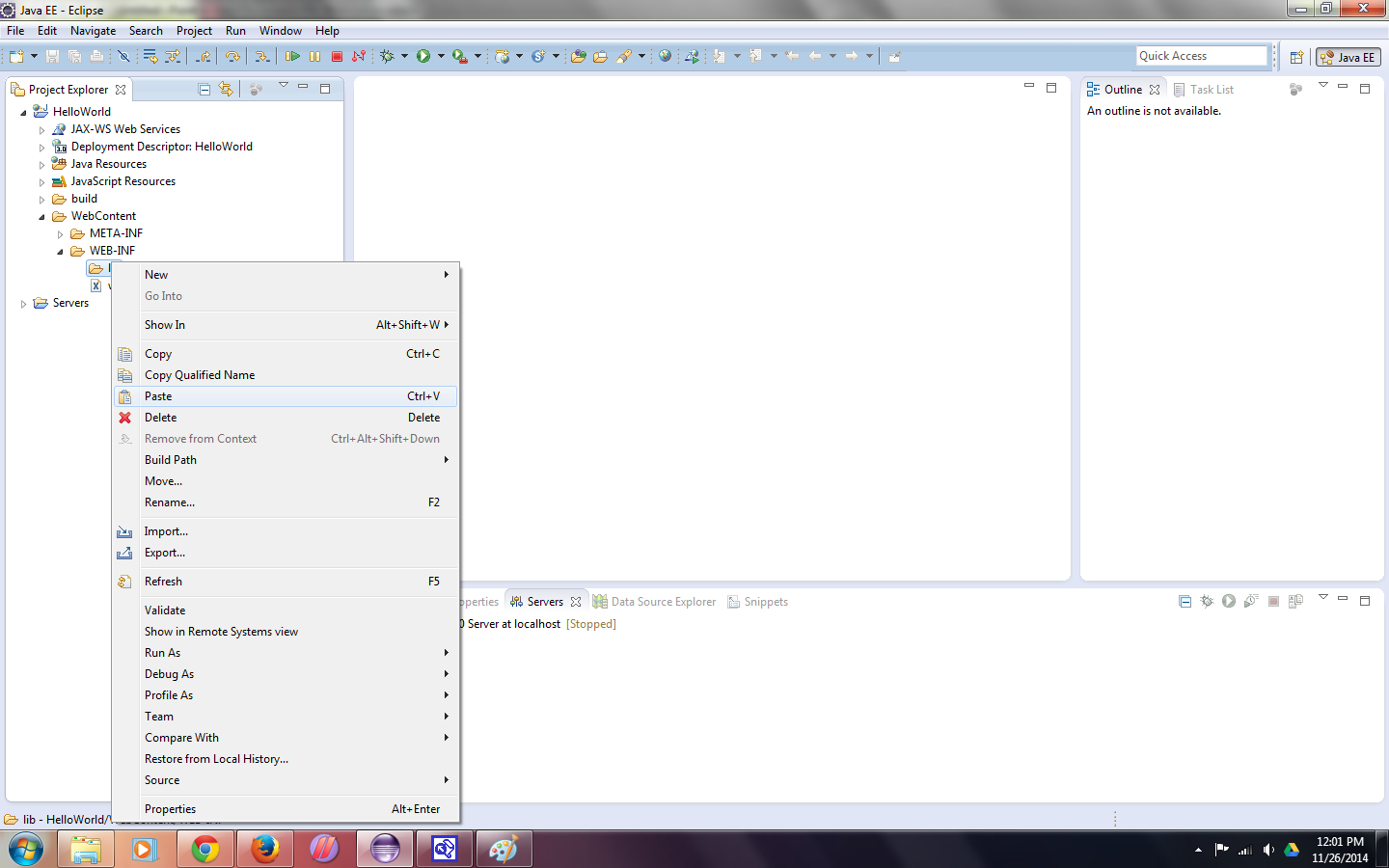Open Firefox from taskbar

pyautogui.click(x=265, y=849)
